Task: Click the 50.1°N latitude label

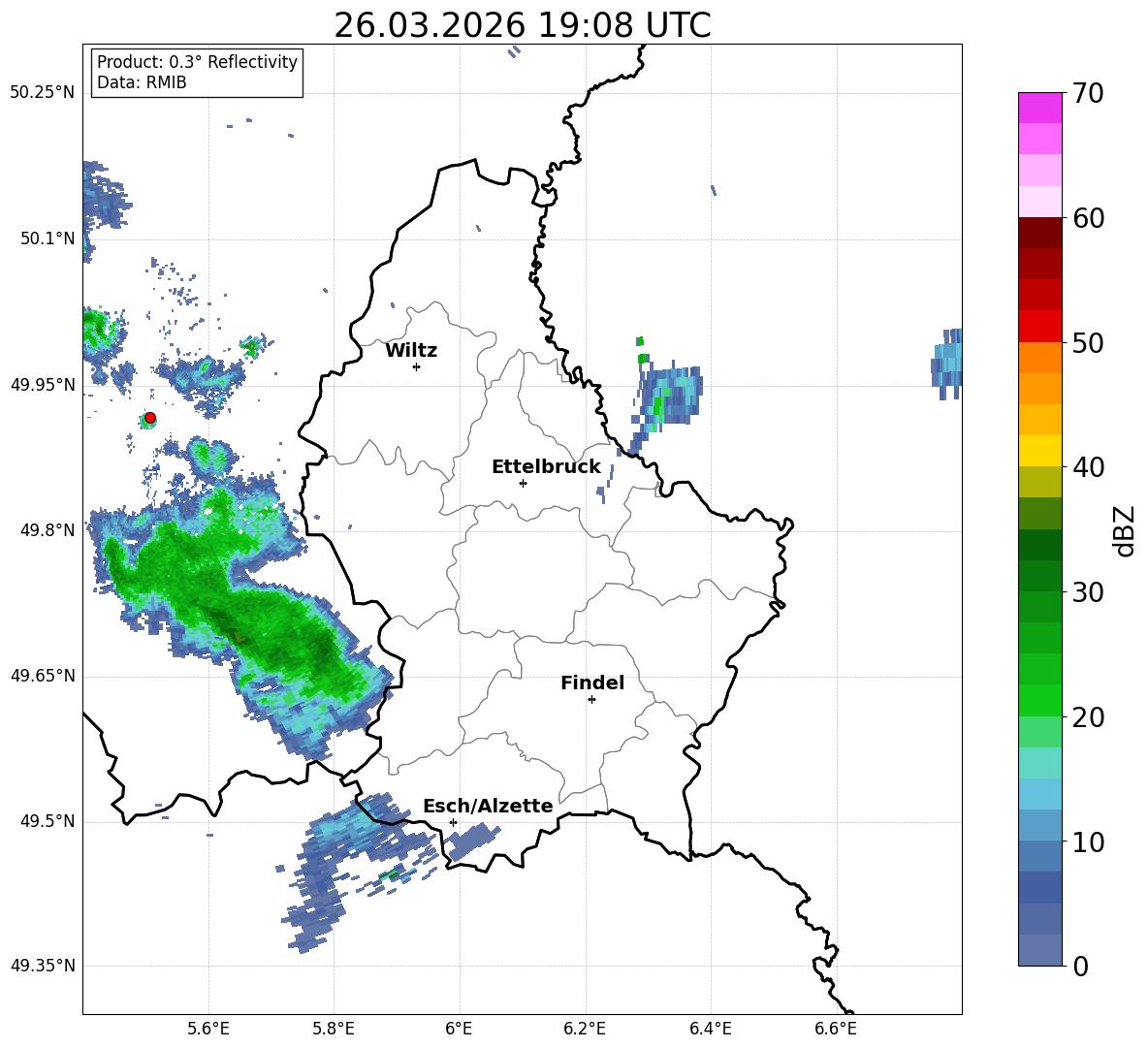Action: 48,238
